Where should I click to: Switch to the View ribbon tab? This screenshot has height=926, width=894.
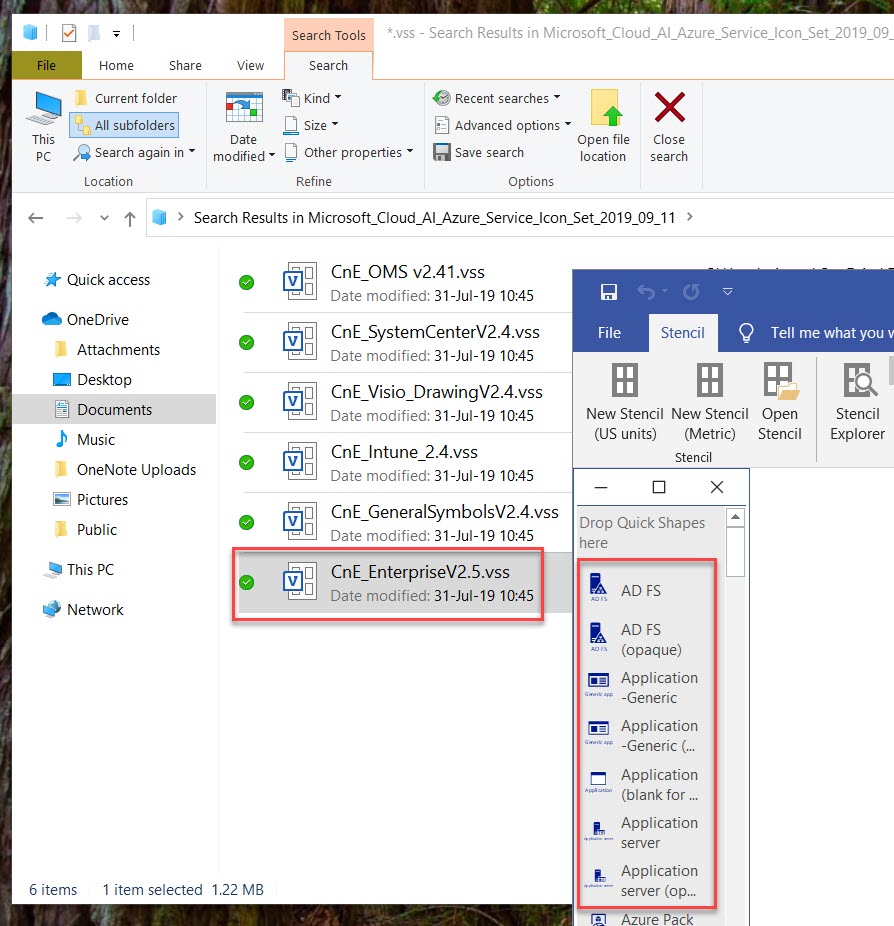tap(250, 65)
